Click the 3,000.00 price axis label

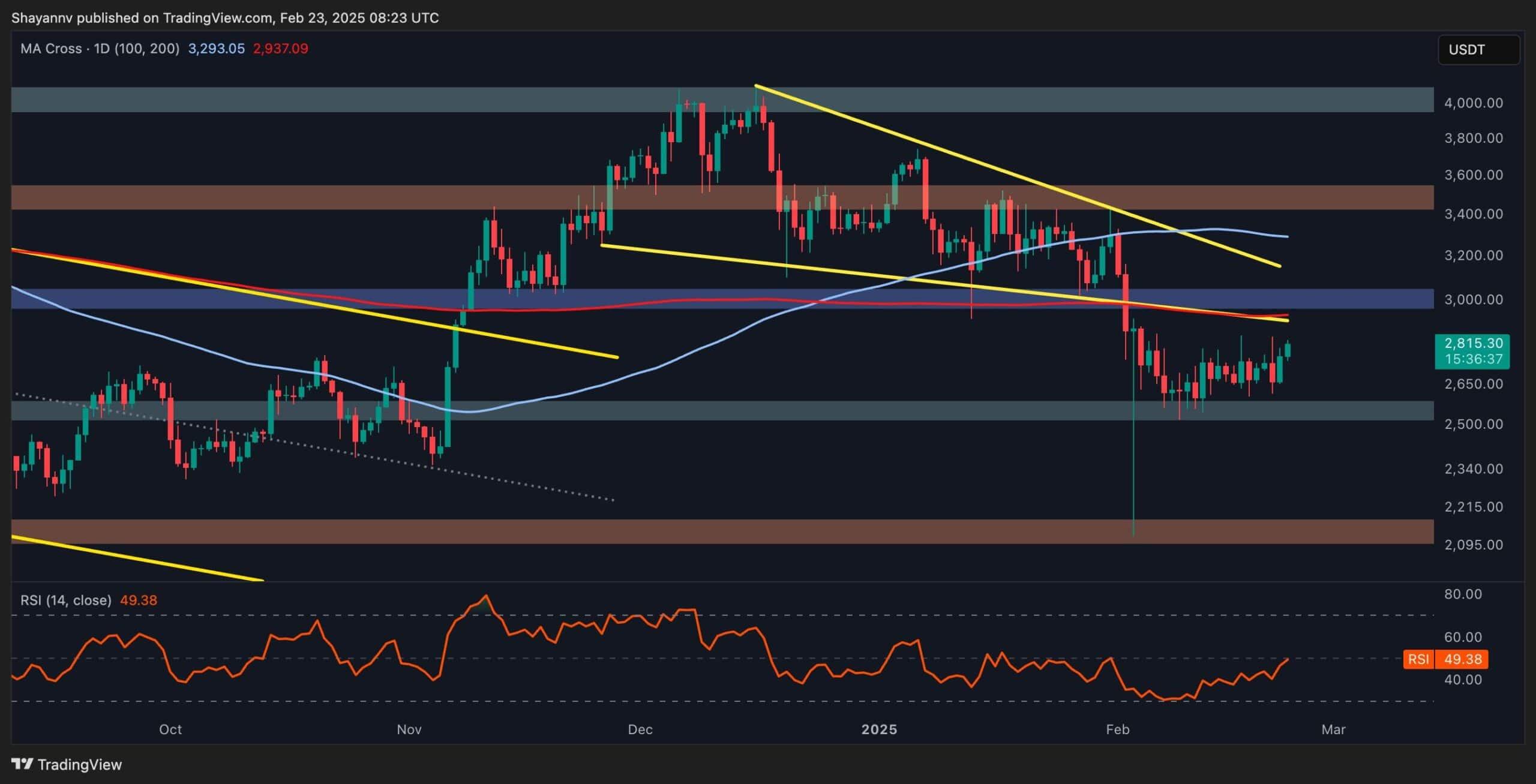1473,299
